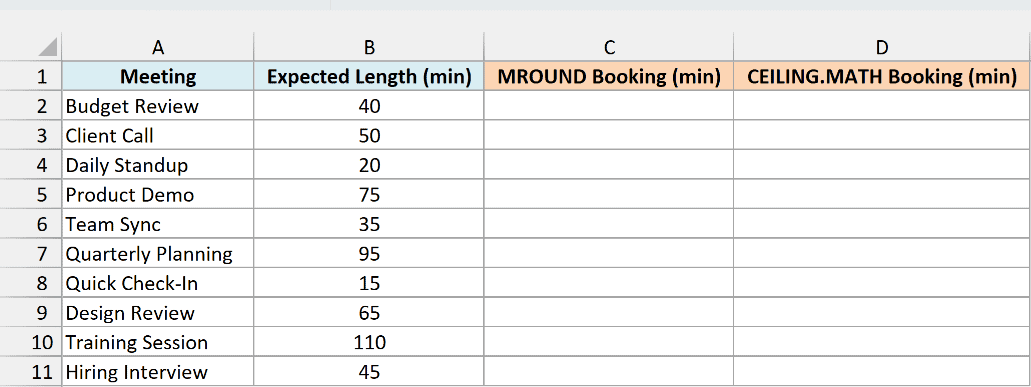The width and height of the screenshot is (1031, 387).
Task: Select empty CEILING.MATH cell for Design Review
Action: (x=882, y=313)
